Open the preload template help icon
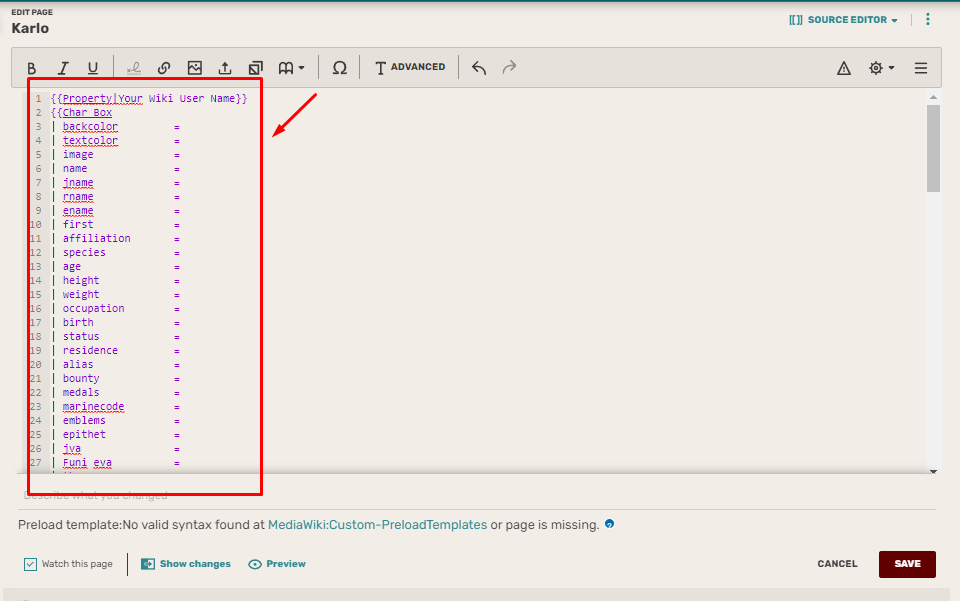960x601 pixels. [609, 524]
